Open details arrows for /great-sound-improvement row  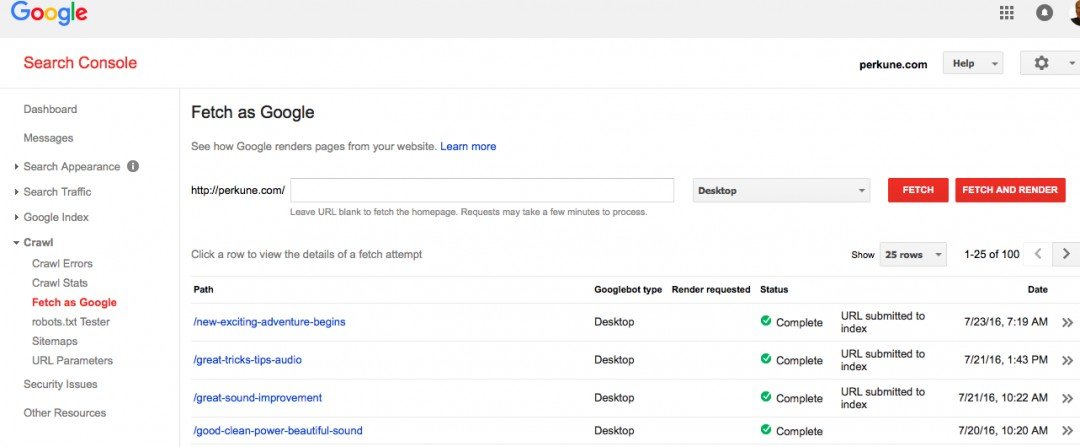coord(1068,398)
